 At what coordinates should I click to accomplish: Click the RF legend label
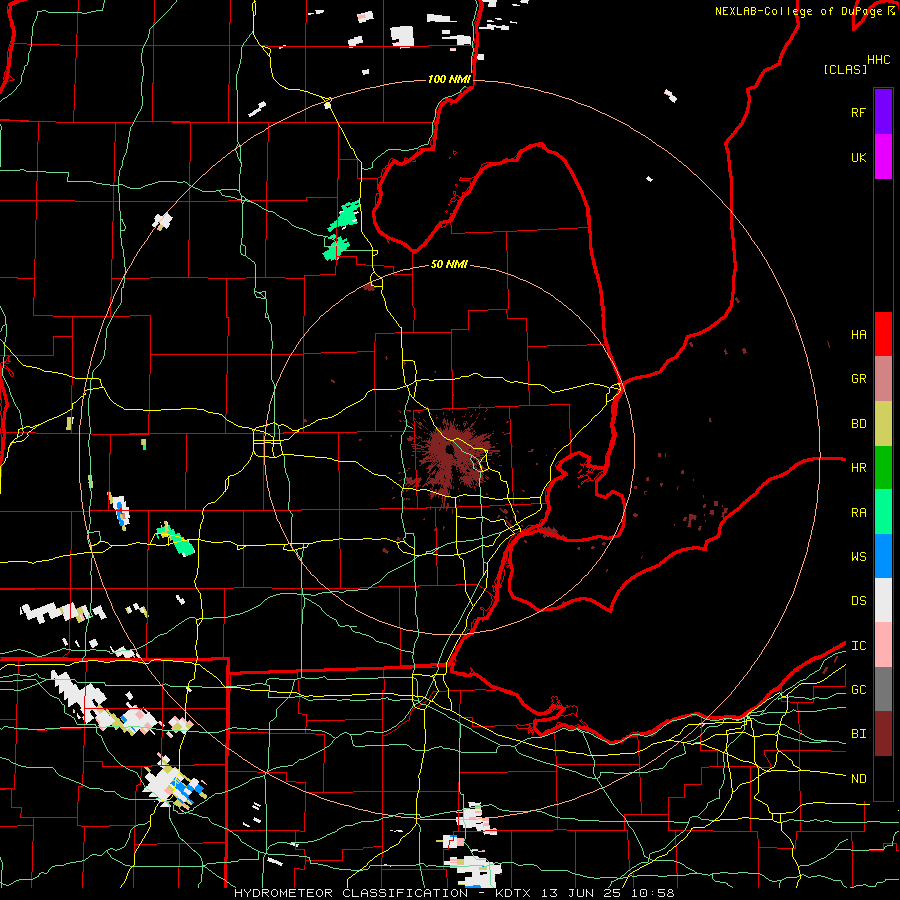point(858,112)
